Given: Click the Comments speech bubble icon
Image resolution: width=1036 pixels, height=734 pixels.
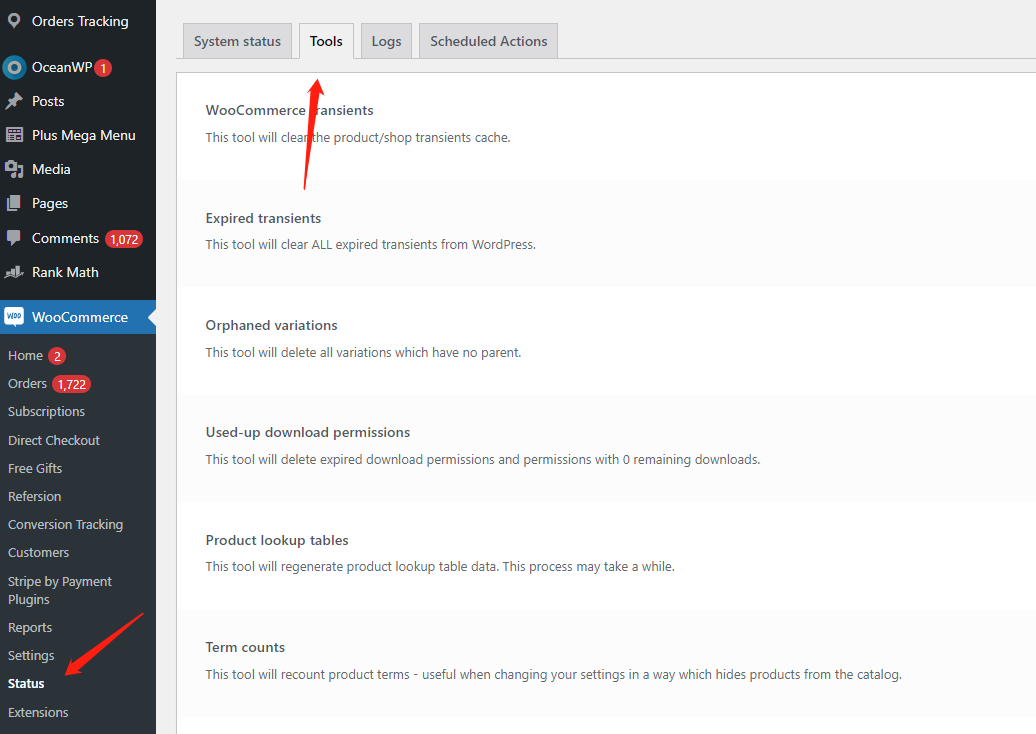Looking at the screenshot, I should pyautogui.click(x=14, y=238).
